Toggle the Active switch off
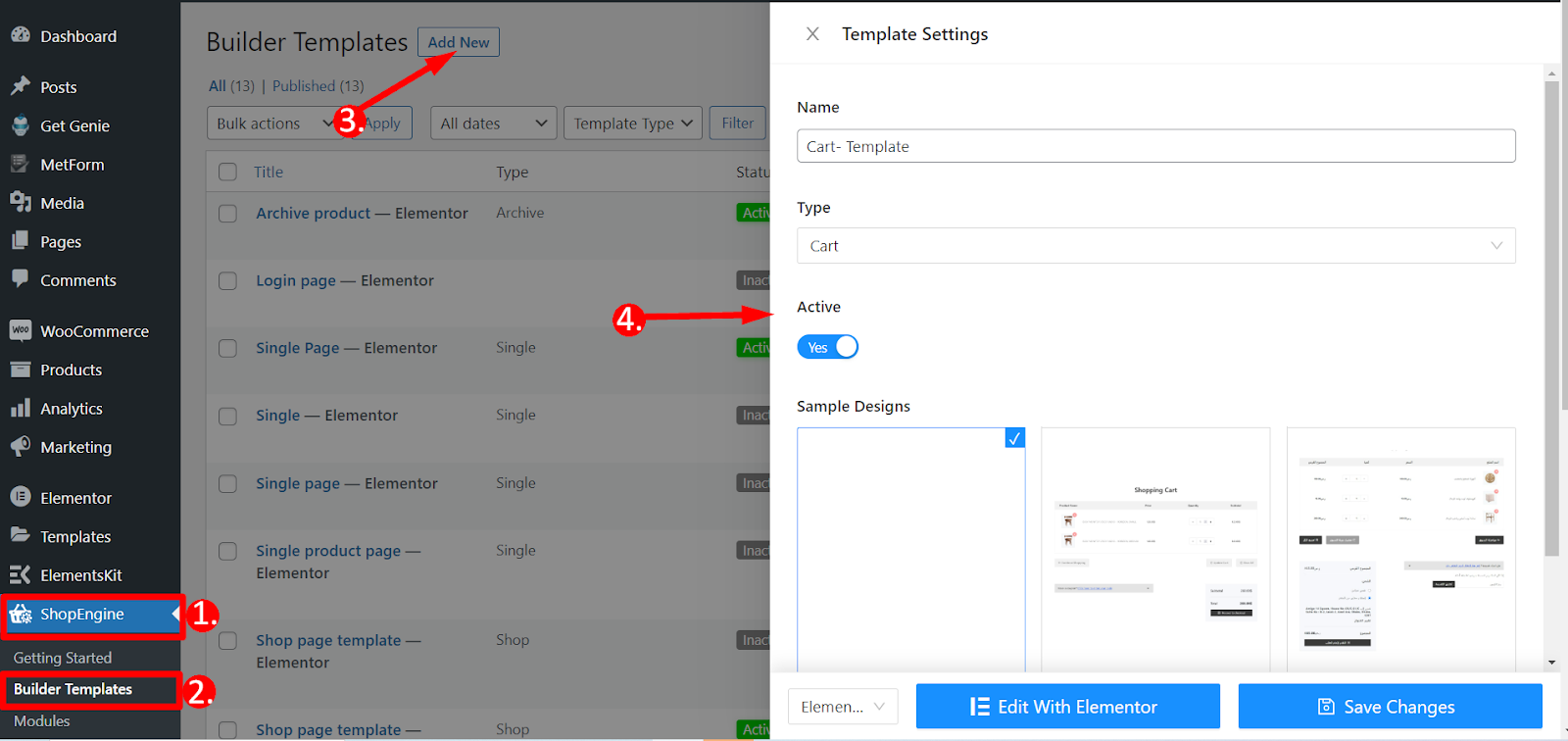Screen dimensions: 1568x741 (x=828, y=347)
